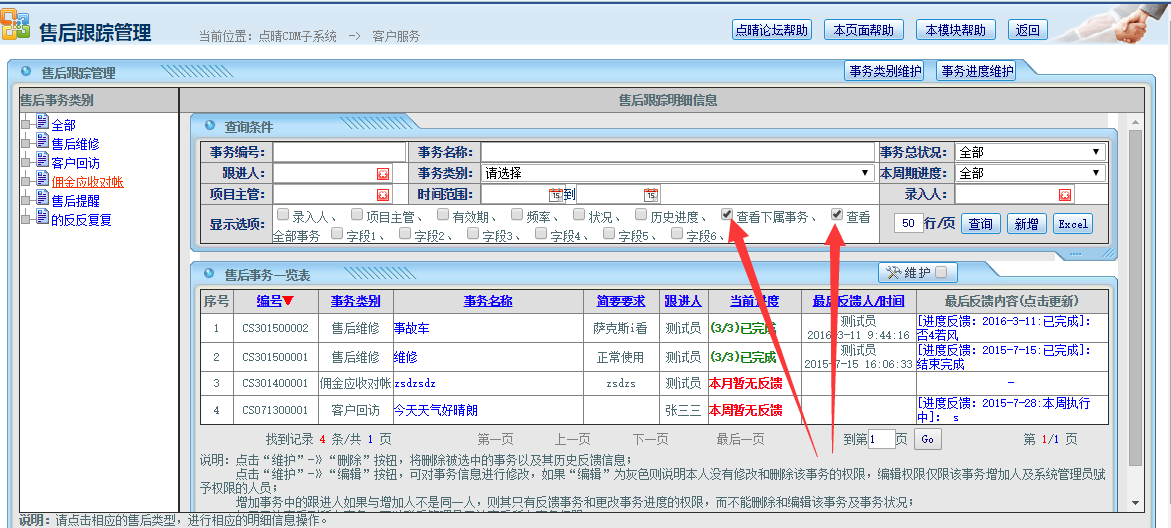1171x528 pixels.
Task: Expand the 本周期进度 dropdown
Action: point(1030,173)
